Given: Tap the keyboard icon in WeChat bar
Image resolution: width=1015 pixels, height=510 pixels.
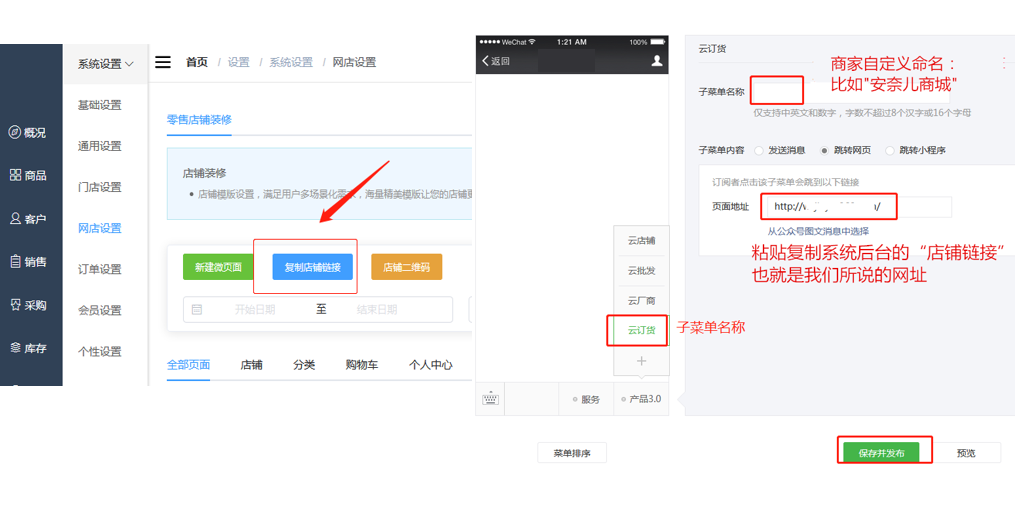Looking at the screenshot, I should click(x=490, y=399).
